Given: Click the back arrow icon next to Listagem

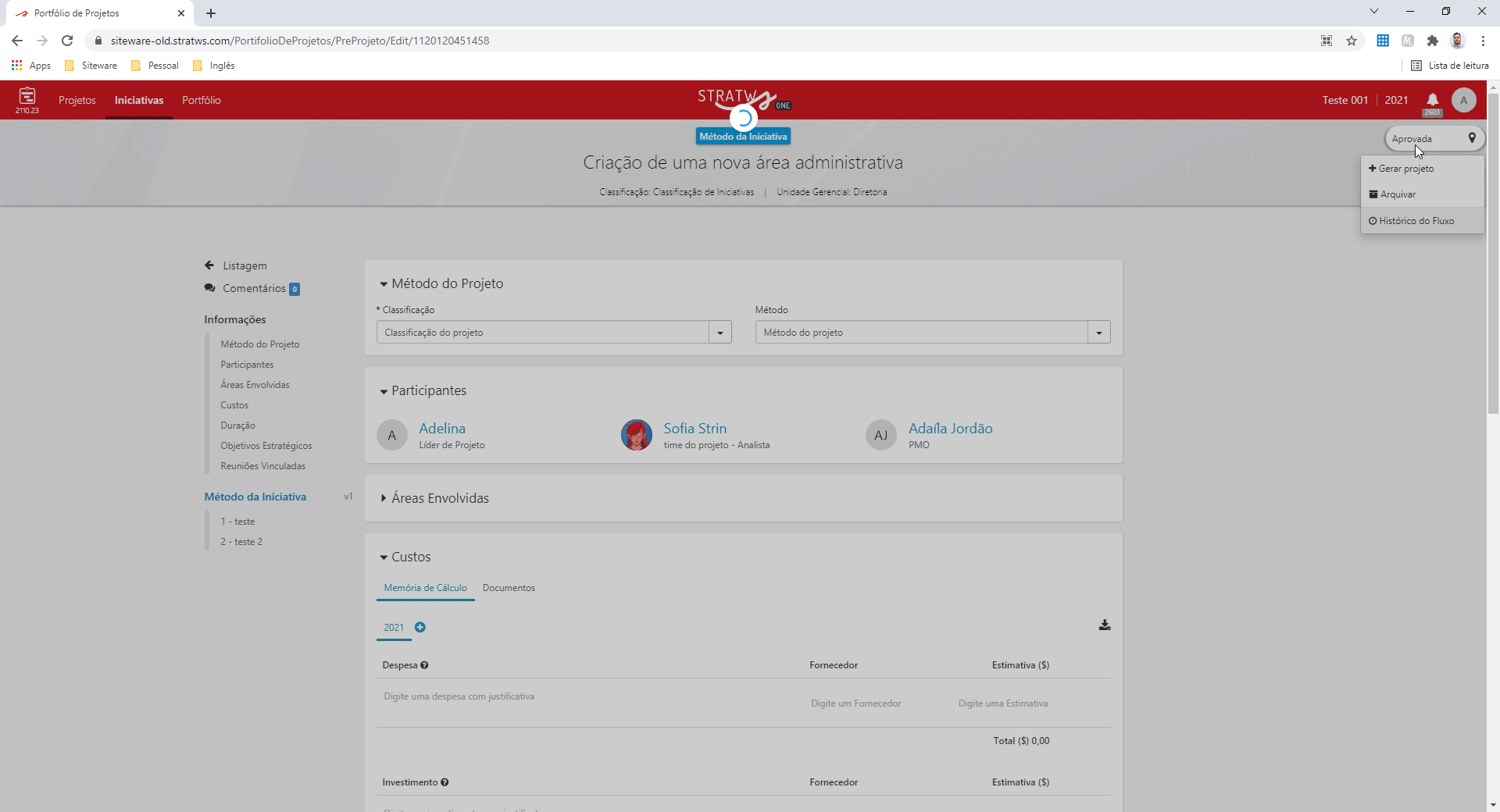Looking at the screenshot, I should pyautogui.click(x=209, y=265).
